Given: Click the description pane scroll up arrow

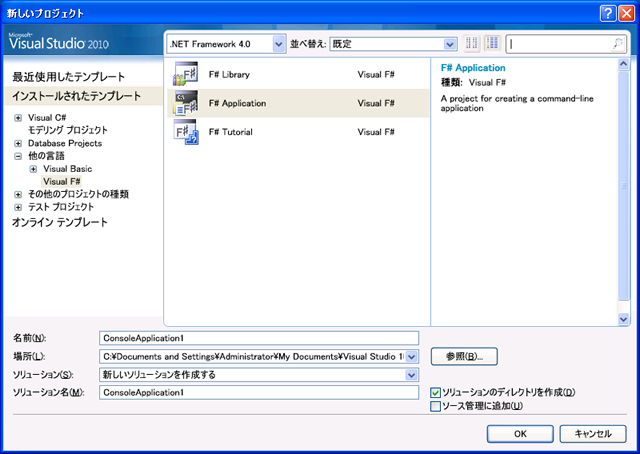Looking at the screenshot, I should pos(623,64).
